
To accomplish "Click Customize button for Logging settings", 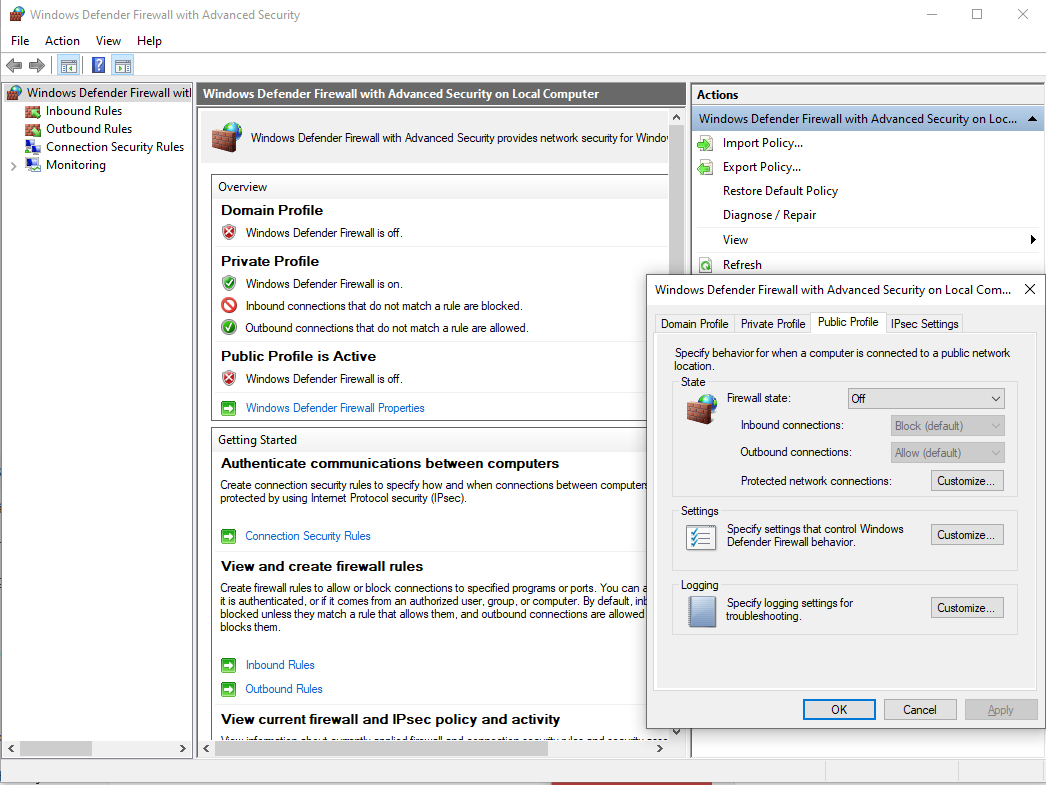I will coord(966,608).
